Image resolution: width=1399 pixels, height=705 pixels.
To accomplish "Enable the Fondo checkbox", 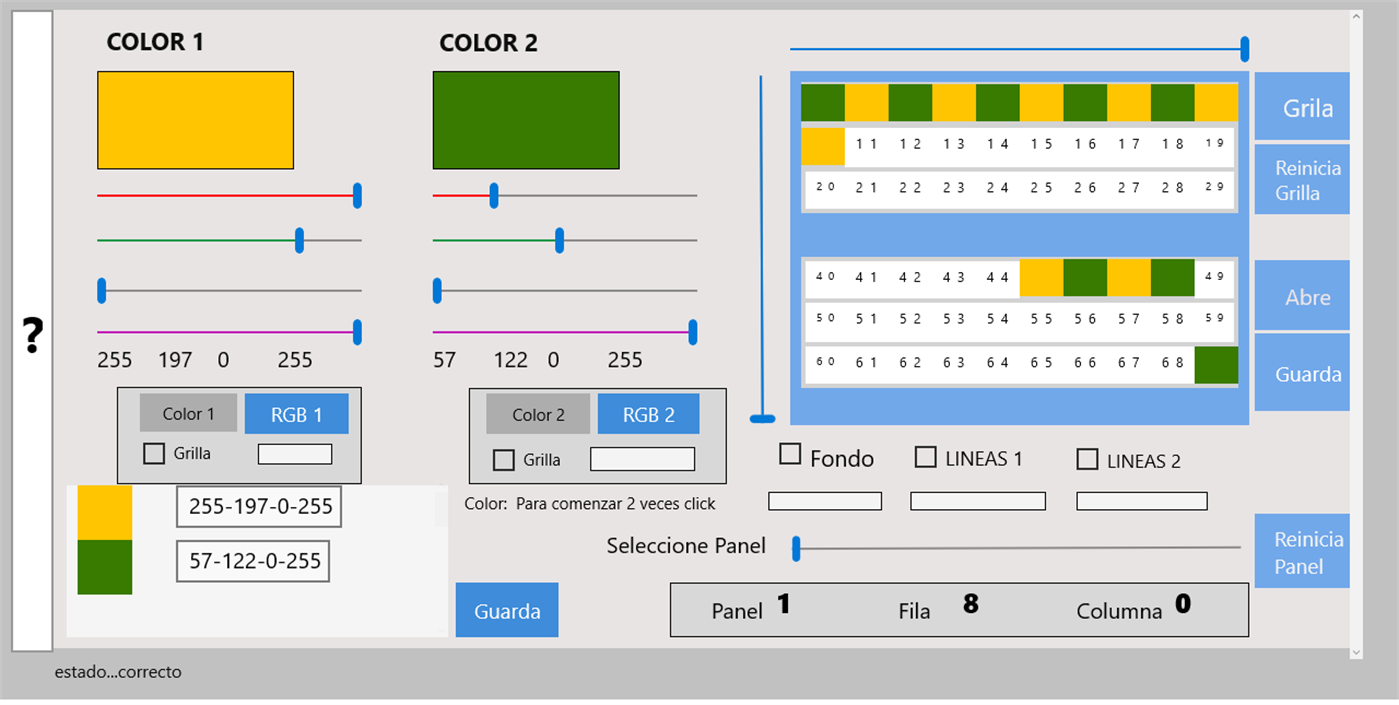I will (790, 455).
